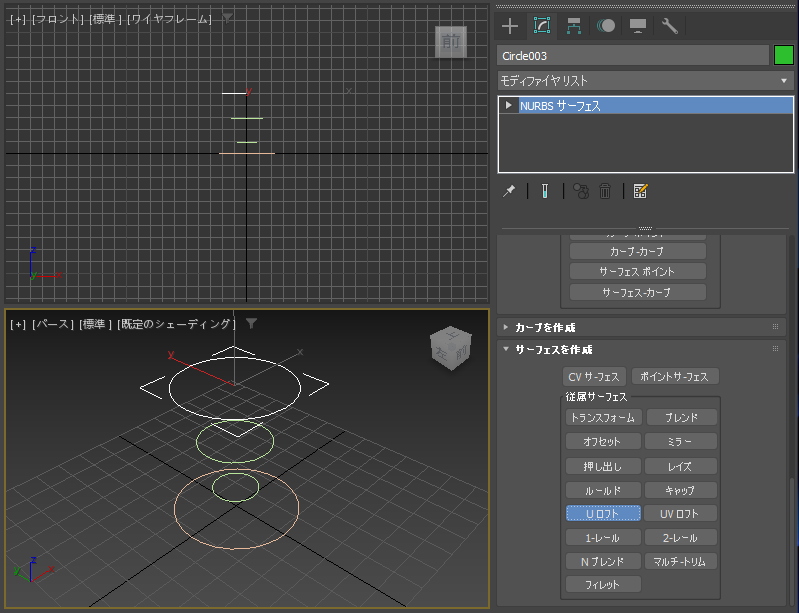Click the カーブ-カーブ button
799x613 pixels.
637,251
